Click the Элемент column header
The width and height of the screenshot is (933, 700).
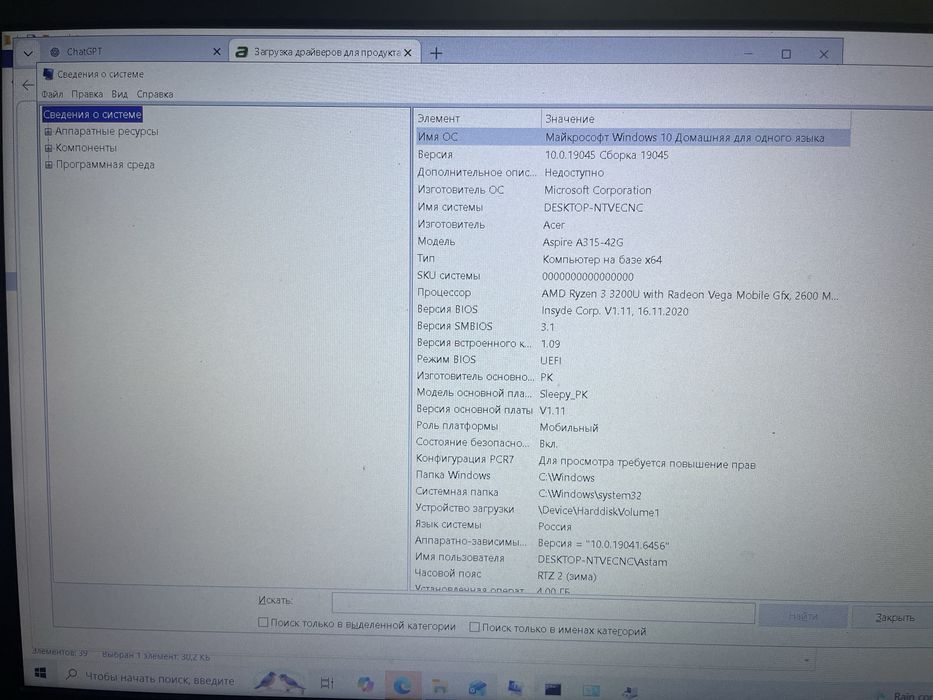(477, 118)
